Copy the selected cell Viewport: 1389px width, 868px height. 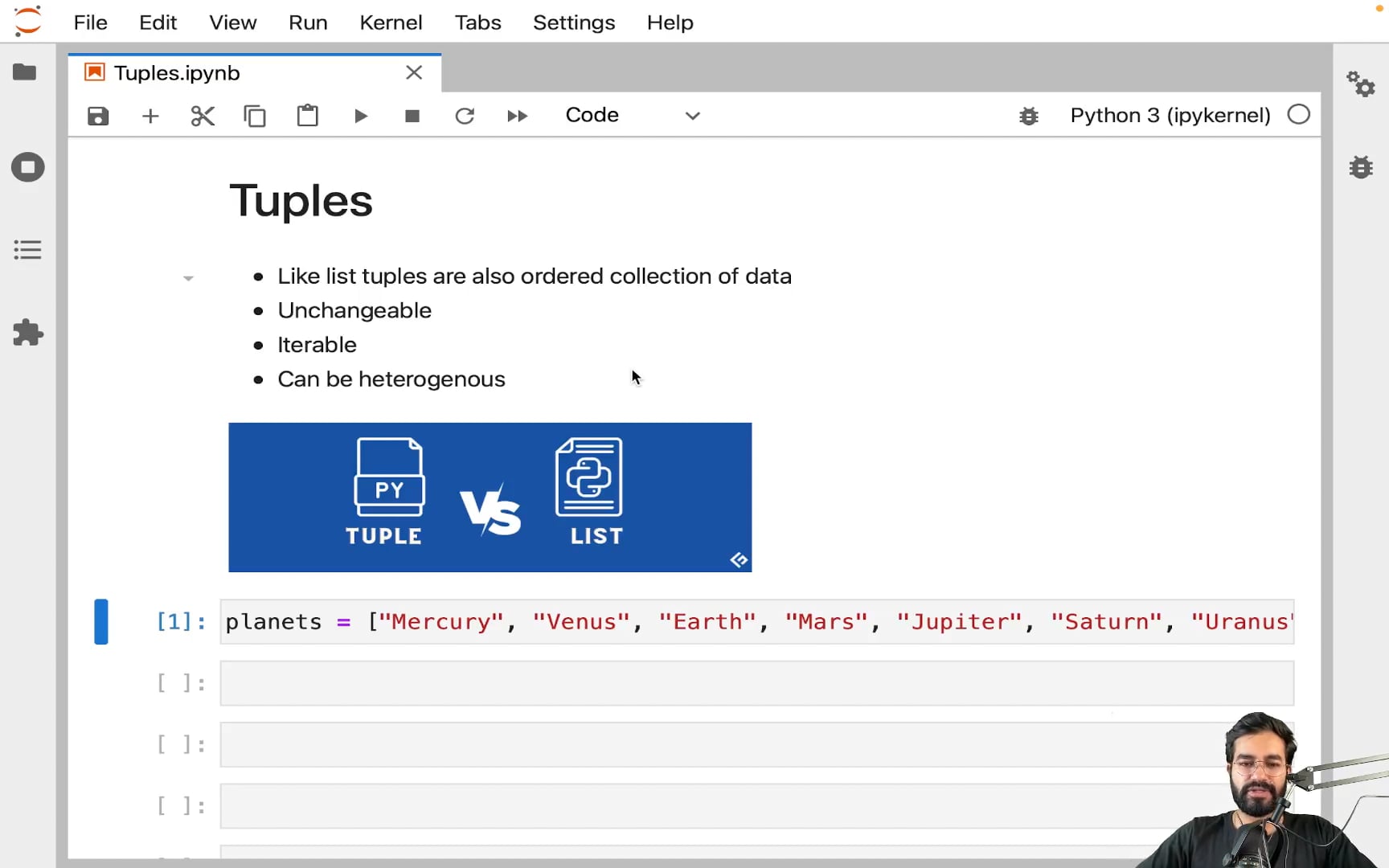coord(255,116)
